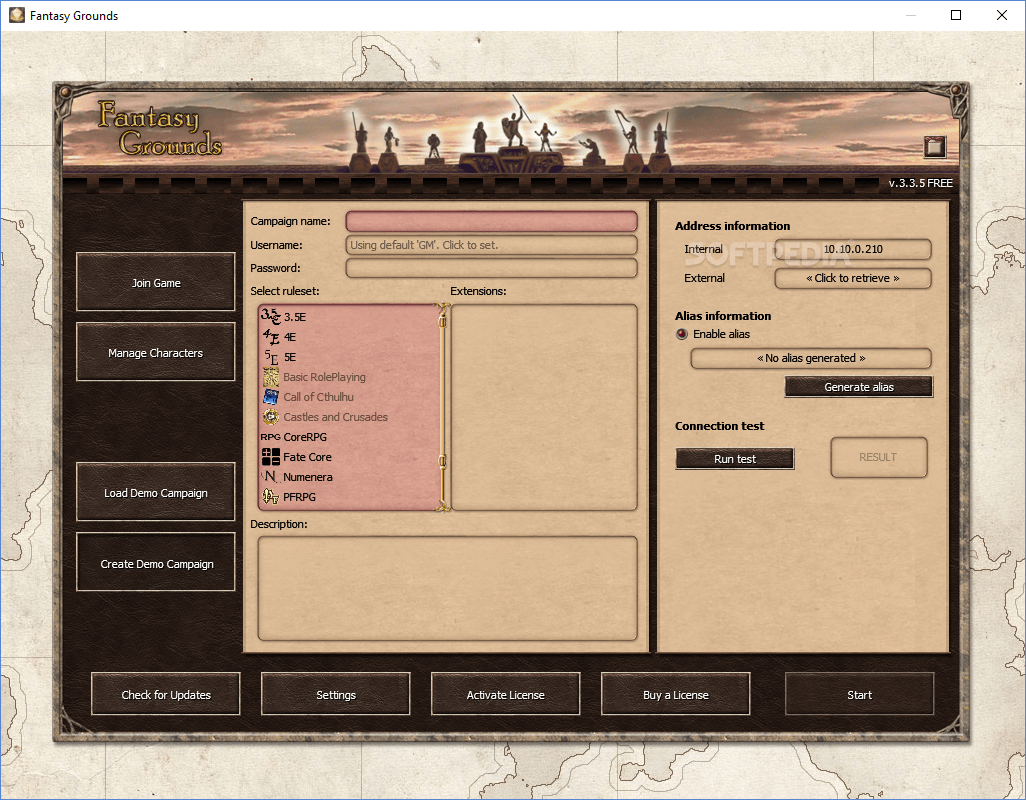
Task: Click the Fate Core ruleset icon
Action: [x=271, y=457]
